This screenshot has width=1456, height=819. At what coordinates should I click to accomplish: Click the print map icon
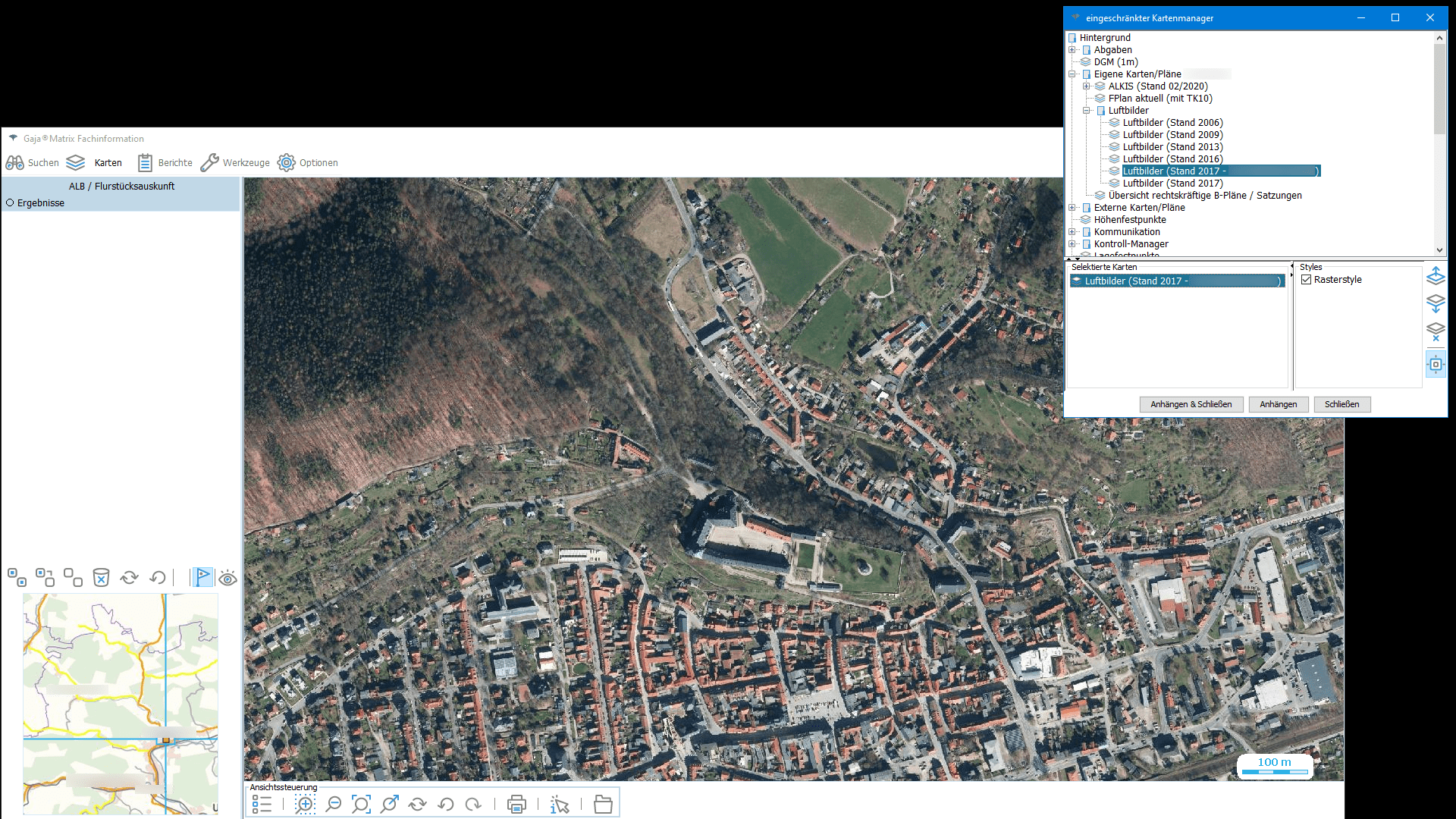(x=516, y=805)
